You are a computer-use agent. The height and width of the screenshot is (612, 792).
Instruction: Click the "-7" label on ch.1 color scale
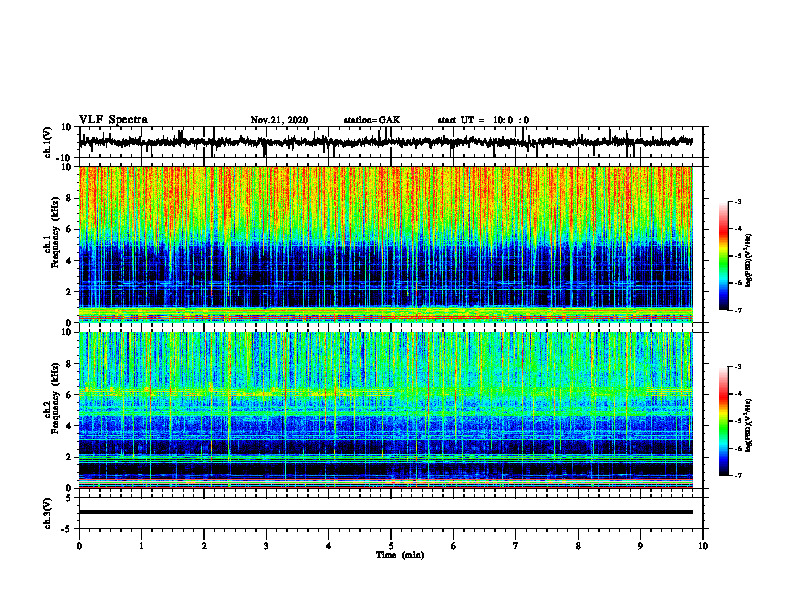(737, 310)
